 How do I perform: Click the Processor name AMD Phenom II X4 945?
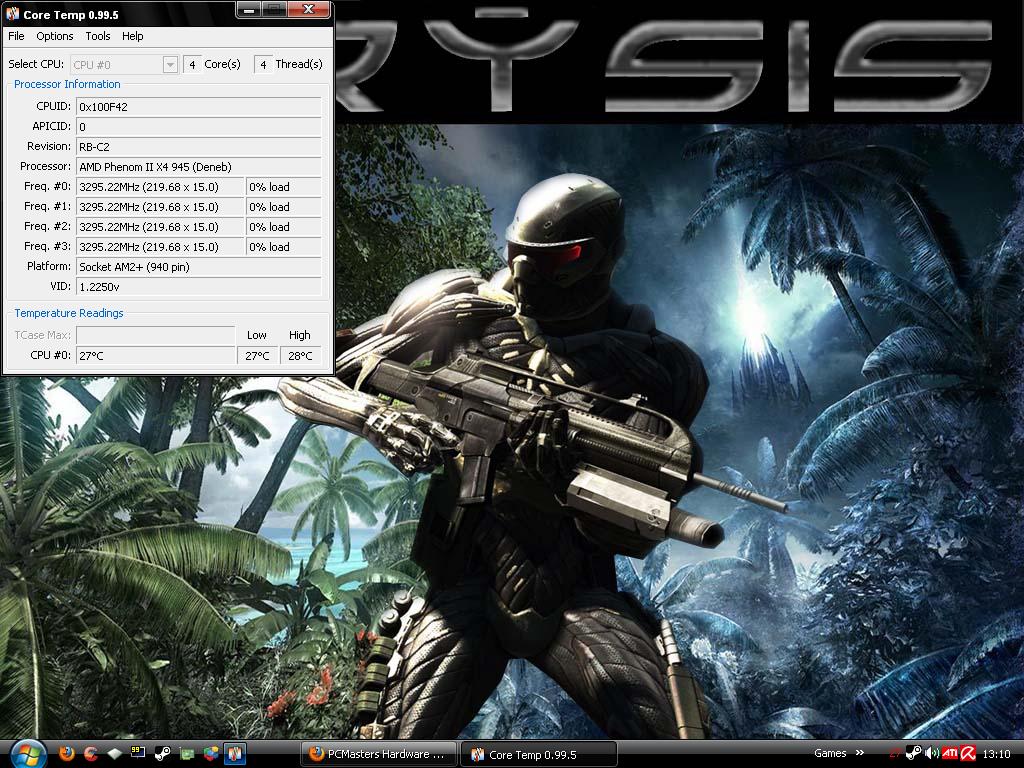pos(199,167)
